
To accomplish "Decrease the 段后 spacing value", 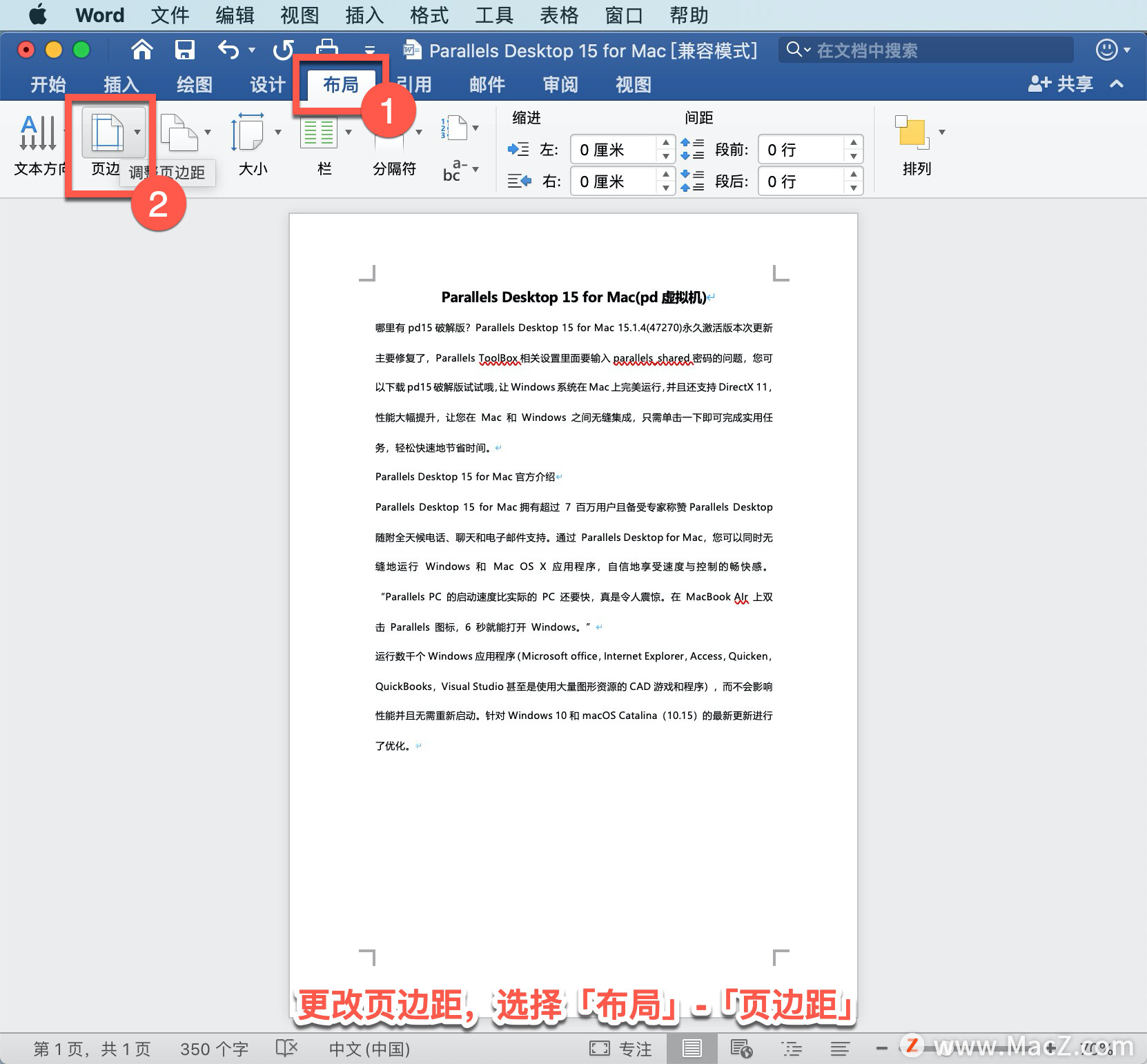I will 854,188.
